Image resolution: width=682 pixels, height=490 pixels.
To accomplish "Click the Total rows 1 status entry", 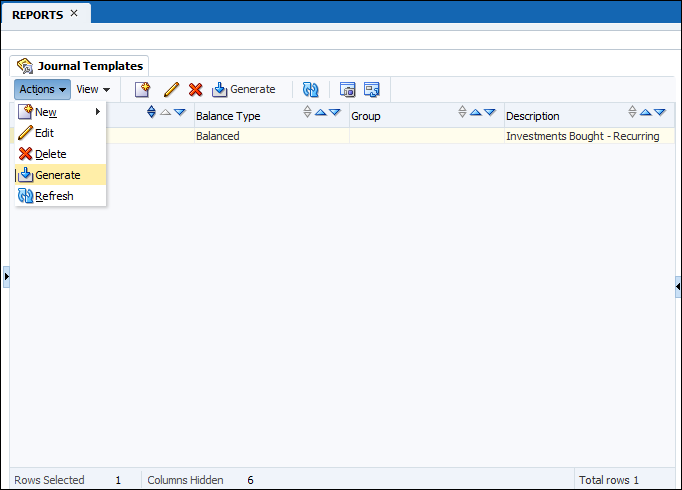I will click(608, 480).
